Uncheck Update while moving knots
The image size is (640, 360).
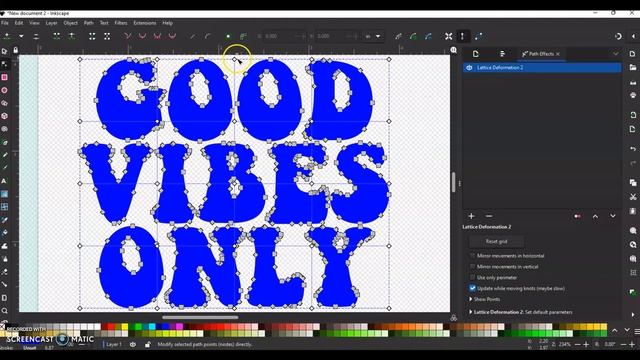click(472, 288)
